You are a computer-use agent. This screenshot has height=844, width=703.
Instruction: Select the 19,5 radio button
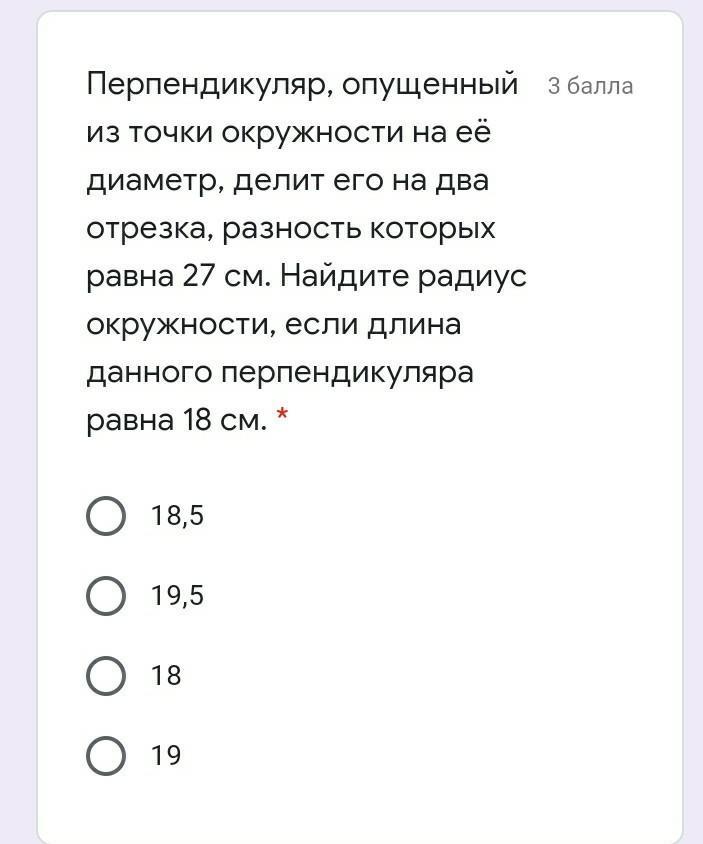(x=106, y=596)
